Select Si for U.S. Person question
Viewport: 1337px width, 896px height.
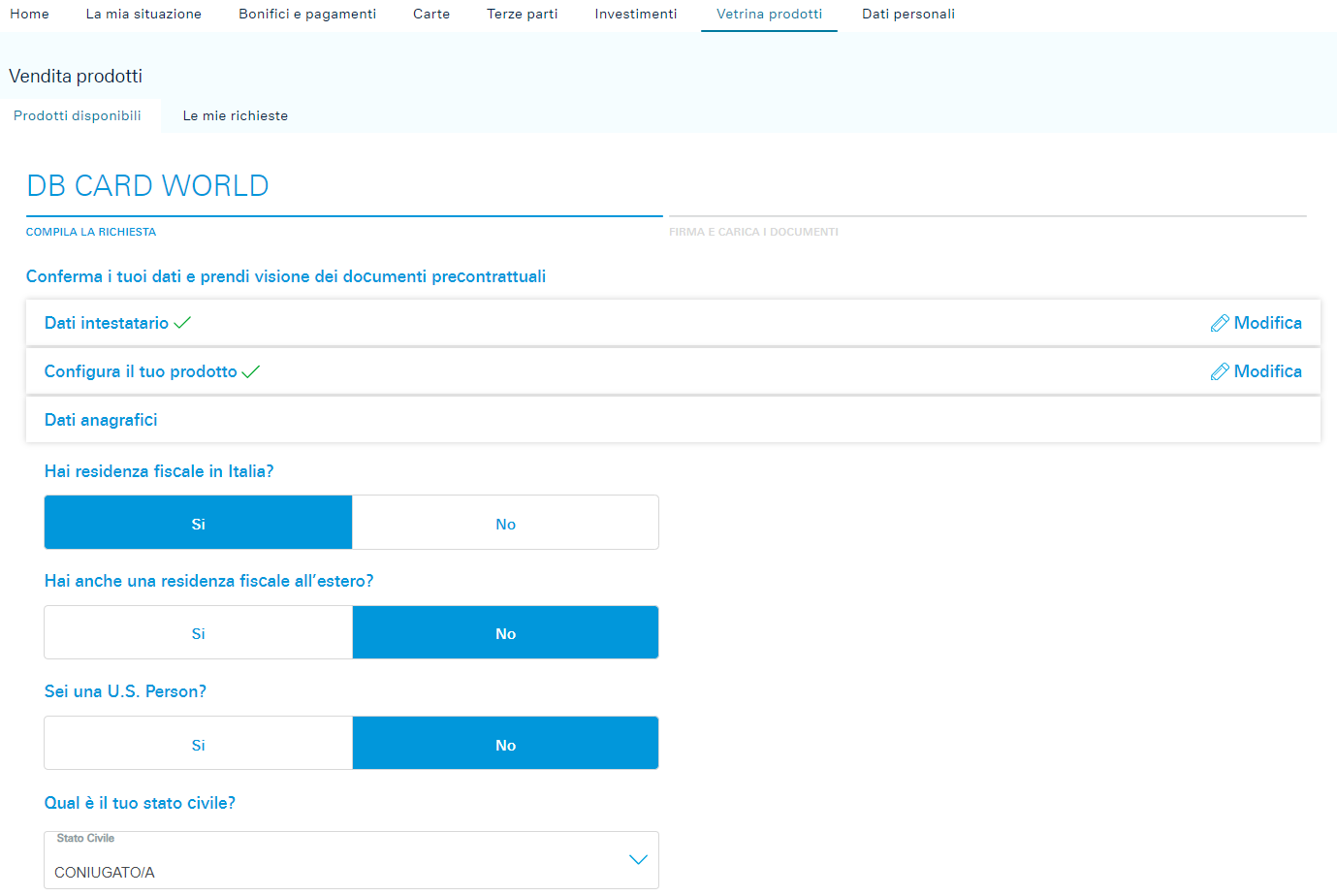pyautogui.click(x=198, y=744)
